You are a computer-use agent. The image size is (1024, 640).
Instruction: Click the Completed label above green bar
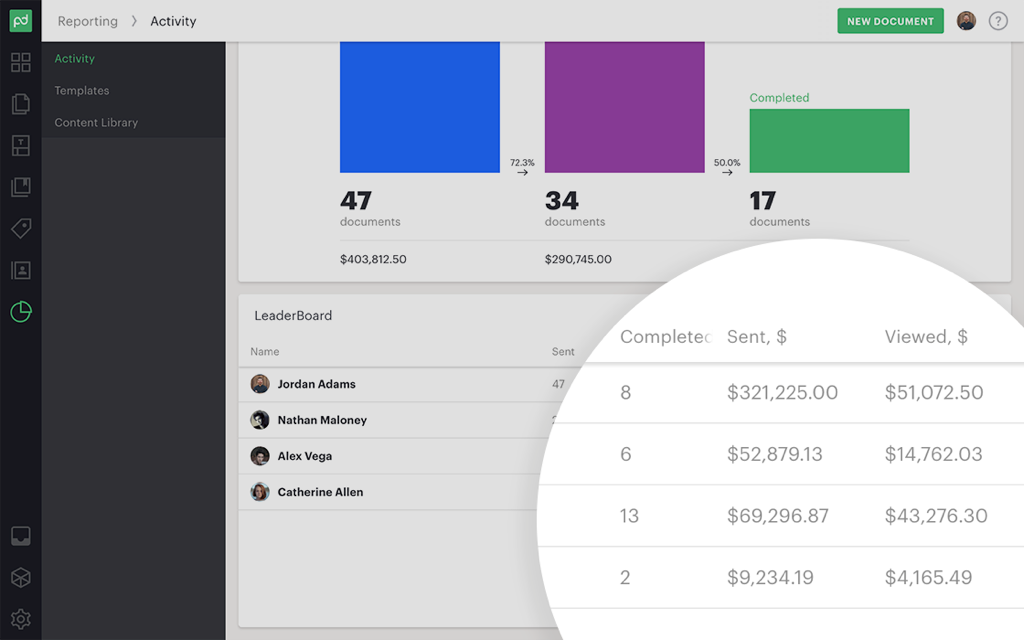pos(779,98)
